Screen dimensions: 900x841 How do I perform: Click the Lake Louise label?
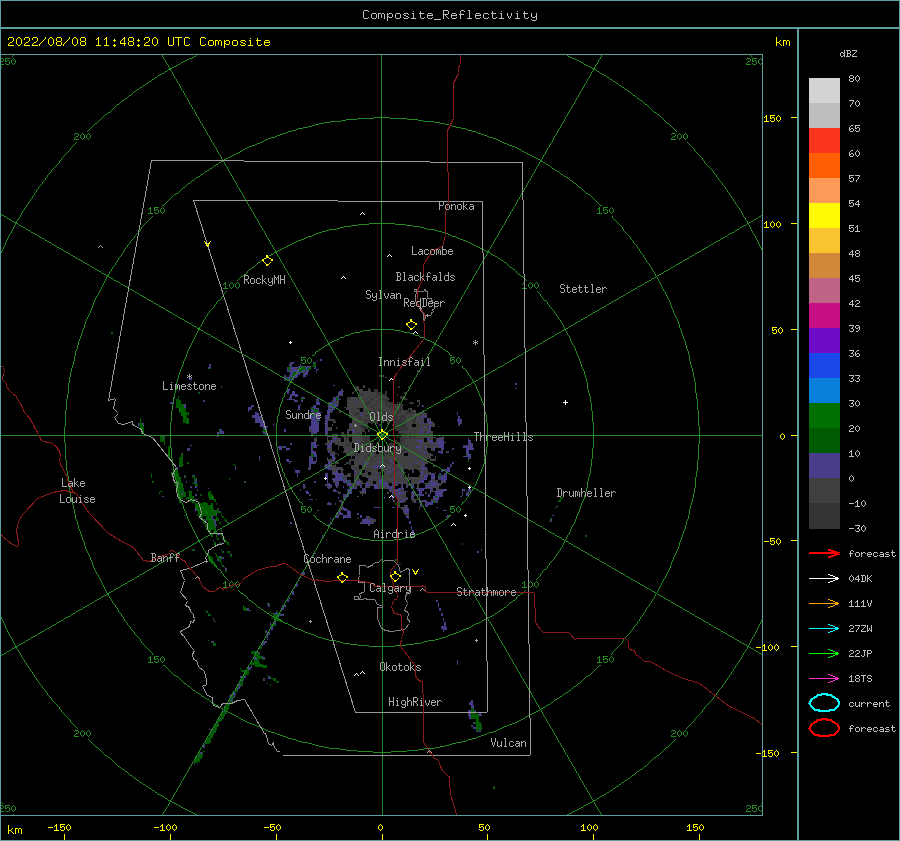click(77, 491)
